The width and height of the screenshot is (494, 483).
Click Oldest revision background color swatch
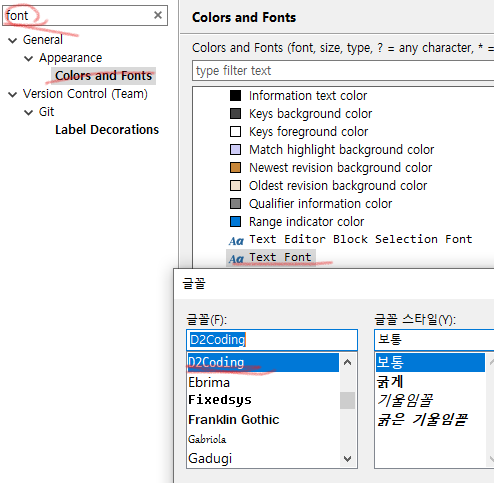pos(235,186)
